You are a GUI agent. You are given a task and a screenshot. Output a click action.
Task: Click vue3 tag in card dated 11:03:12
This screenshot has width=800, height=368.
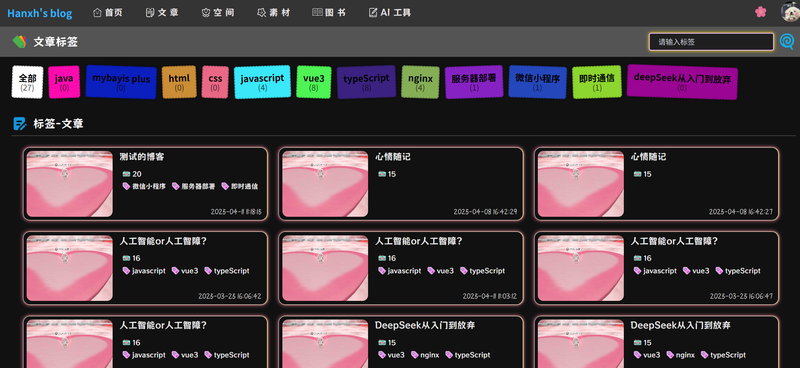[x=440, y=271]
